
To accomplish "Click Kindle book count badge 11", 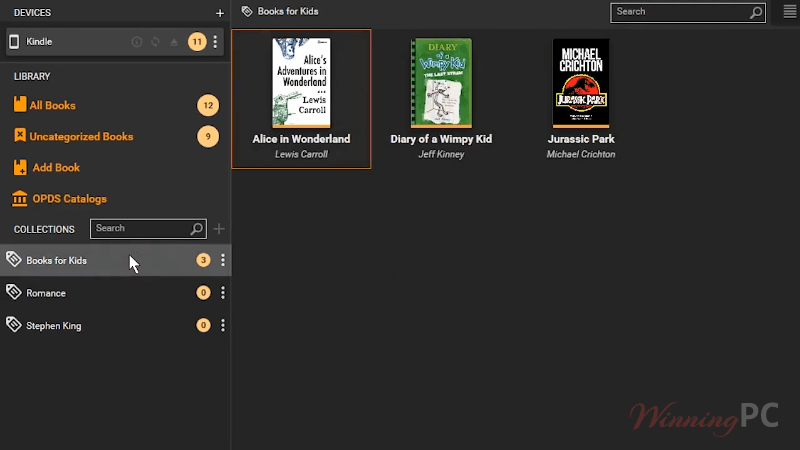I will [197, 42].
